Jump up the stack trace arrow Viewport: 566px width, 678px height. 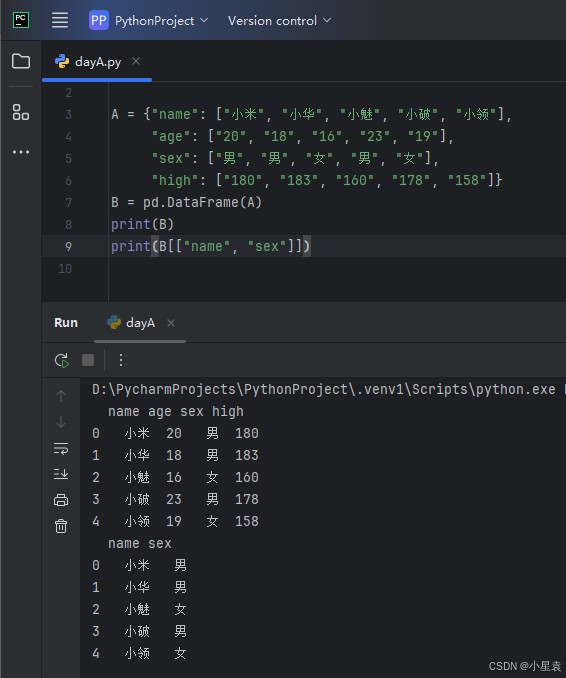pyautogui.click(x=61, y=396)
